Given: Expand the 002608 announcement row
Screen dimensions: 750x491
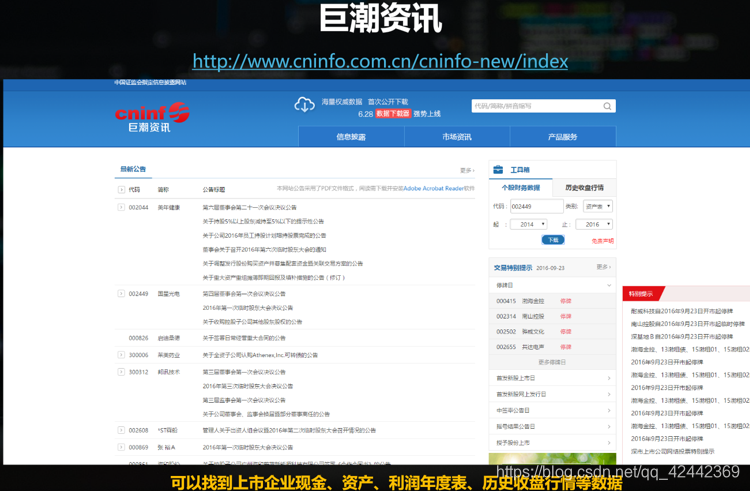Looking at the screenshot, I should click(121, 430).
